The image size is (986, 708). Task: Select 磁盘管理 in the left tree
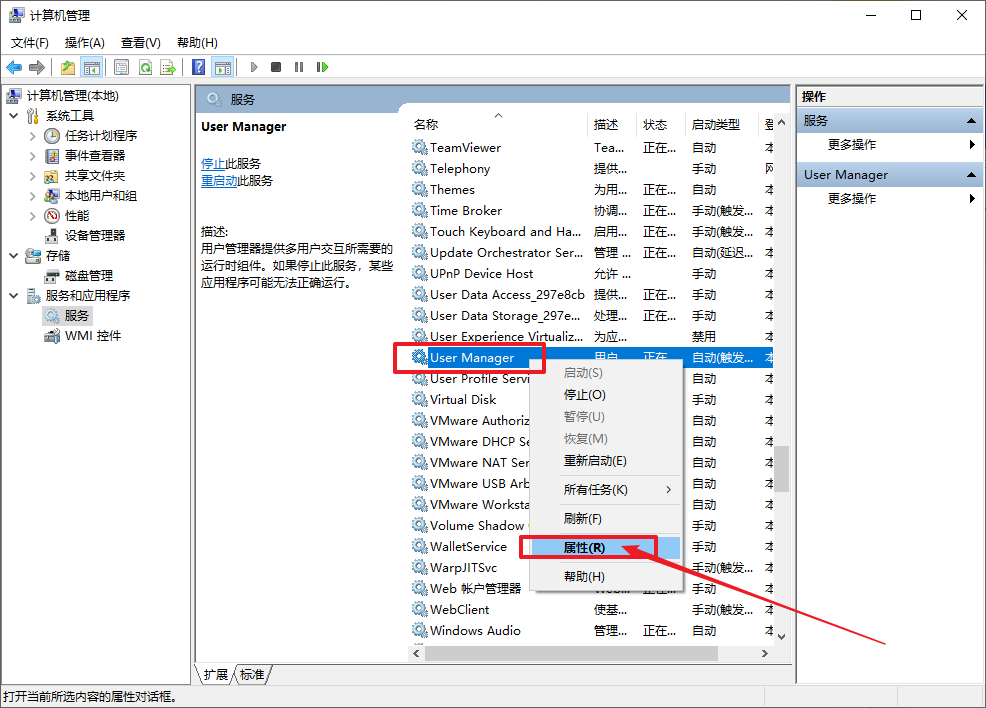(x=89, y=275)
